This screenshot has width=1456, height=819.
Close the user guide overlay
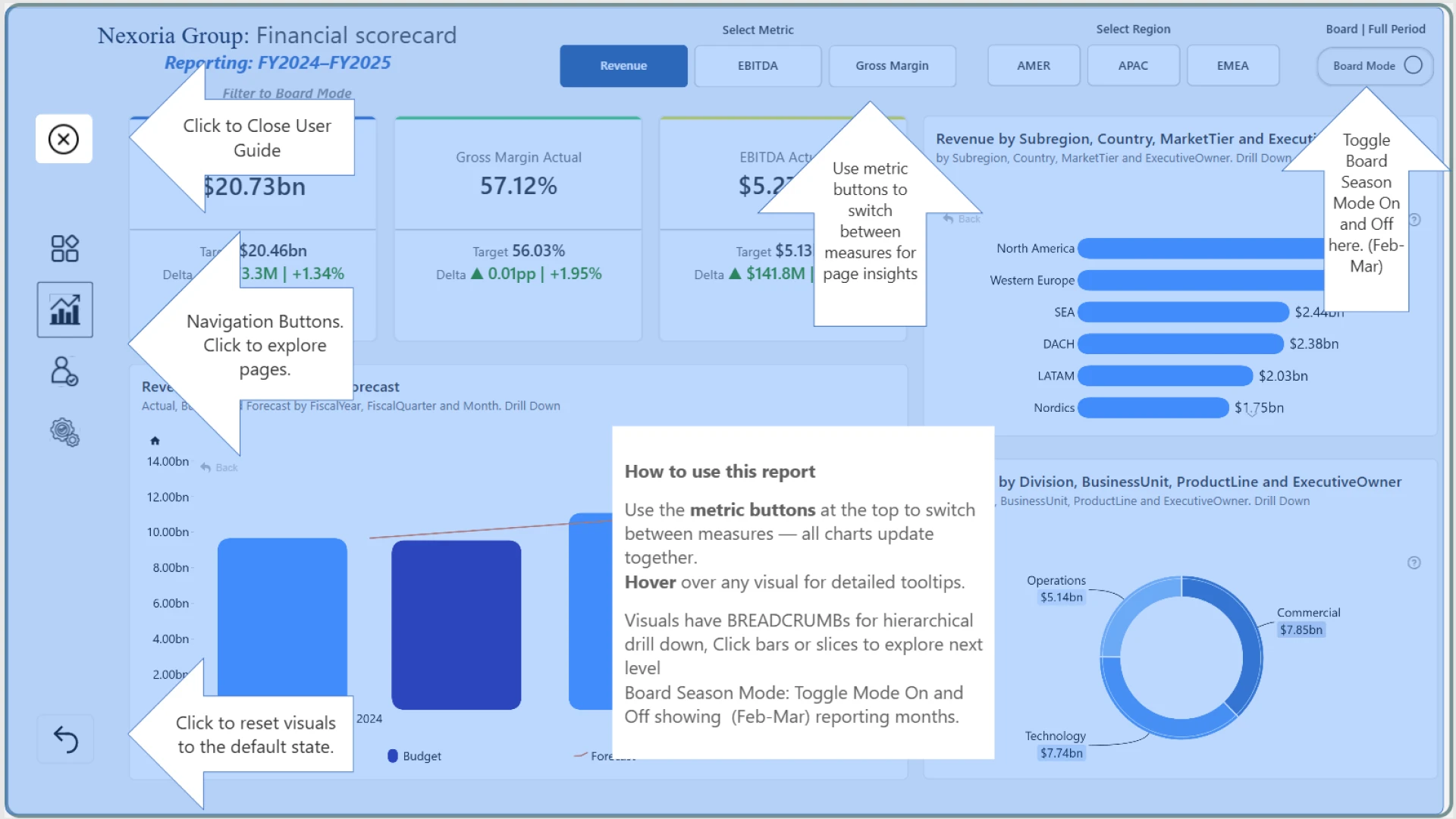(64, 139)
